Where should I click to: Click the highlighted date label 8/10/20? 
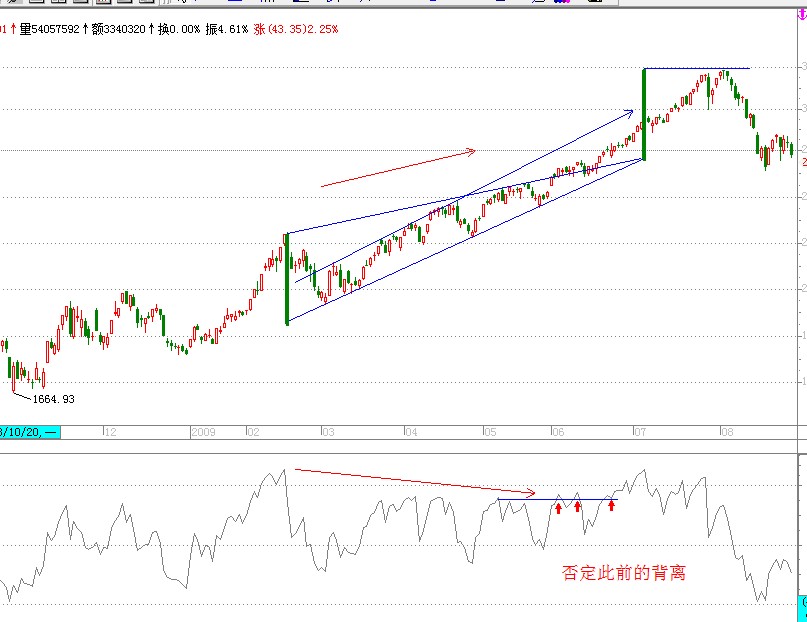click(x=29, y=432)
